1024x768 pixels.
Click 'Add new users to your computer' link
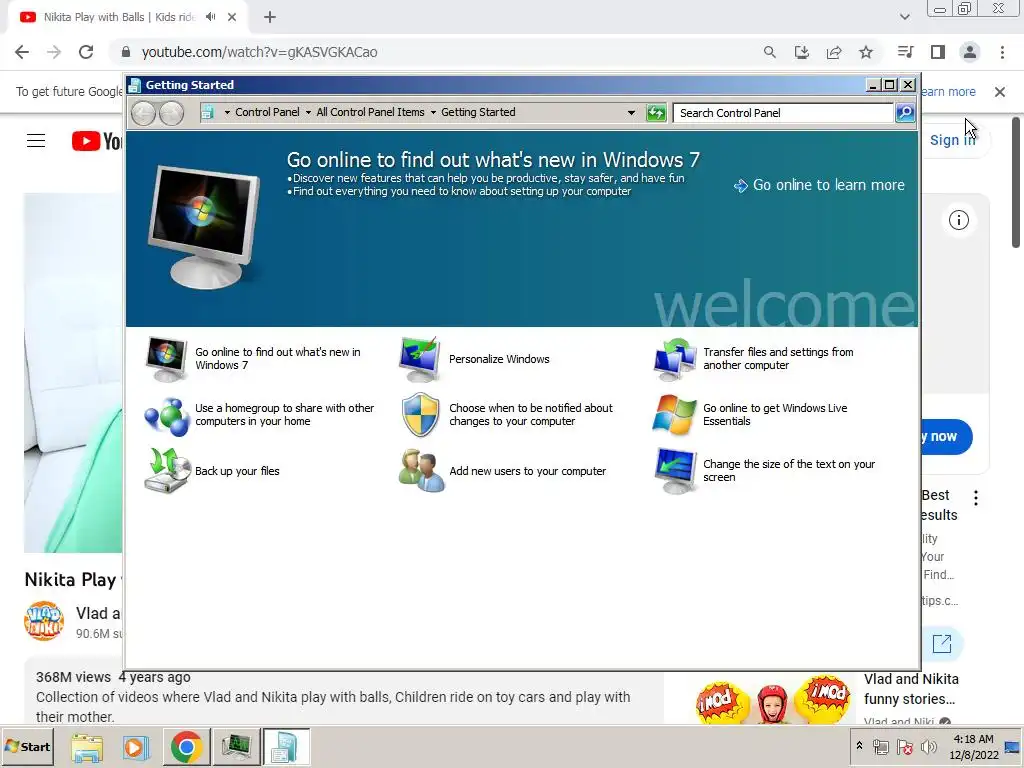tap(528, 472)
